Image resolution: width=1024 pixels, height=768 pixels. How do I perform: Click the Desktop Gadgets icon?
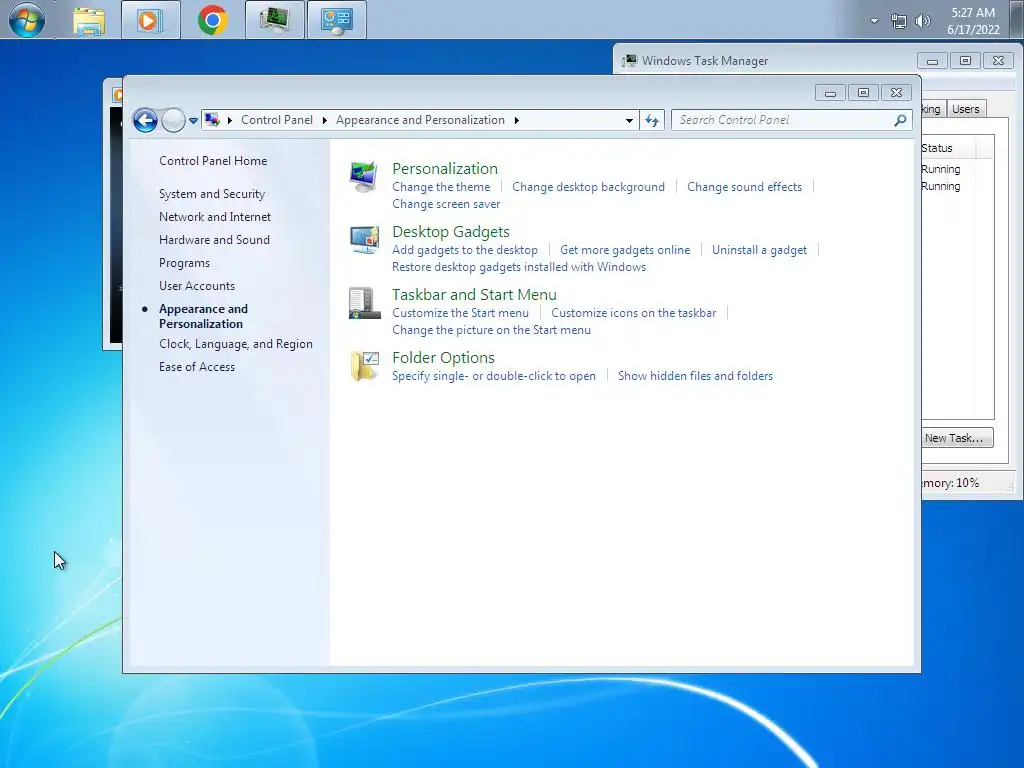click(364, 240)
